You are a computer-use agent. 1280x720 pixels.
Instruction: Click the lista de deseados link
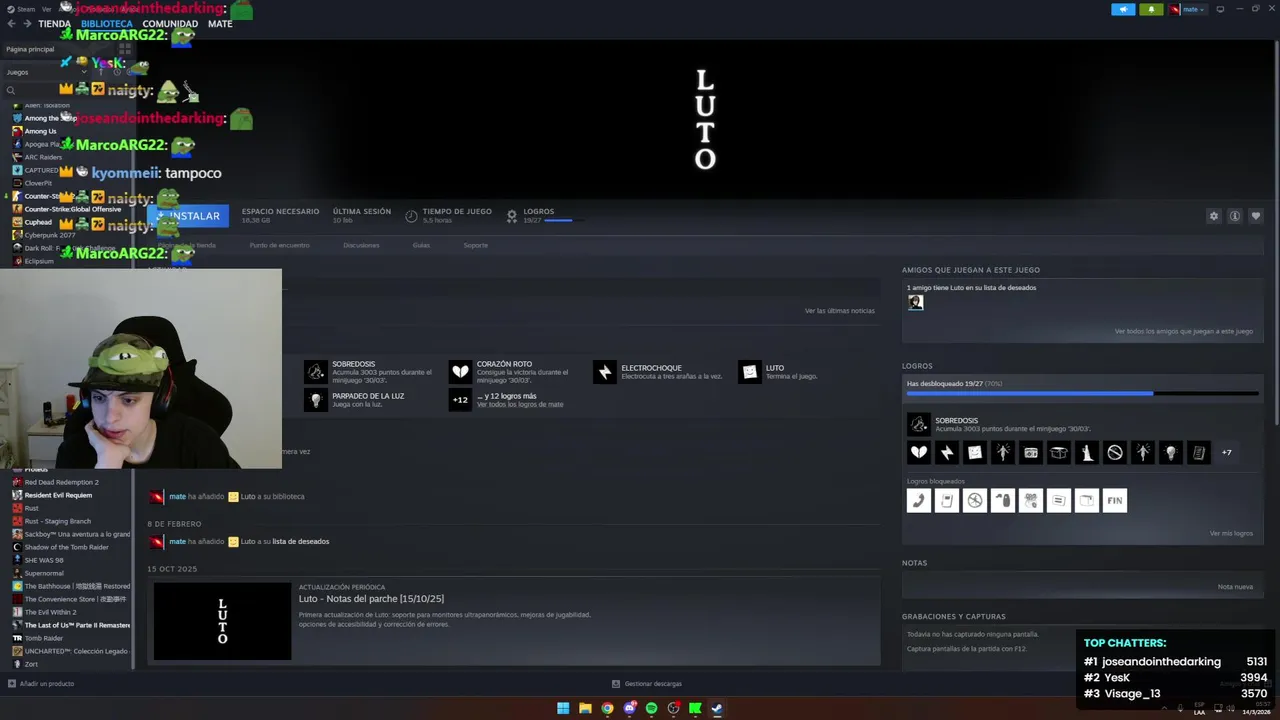(x=300, y=542)
